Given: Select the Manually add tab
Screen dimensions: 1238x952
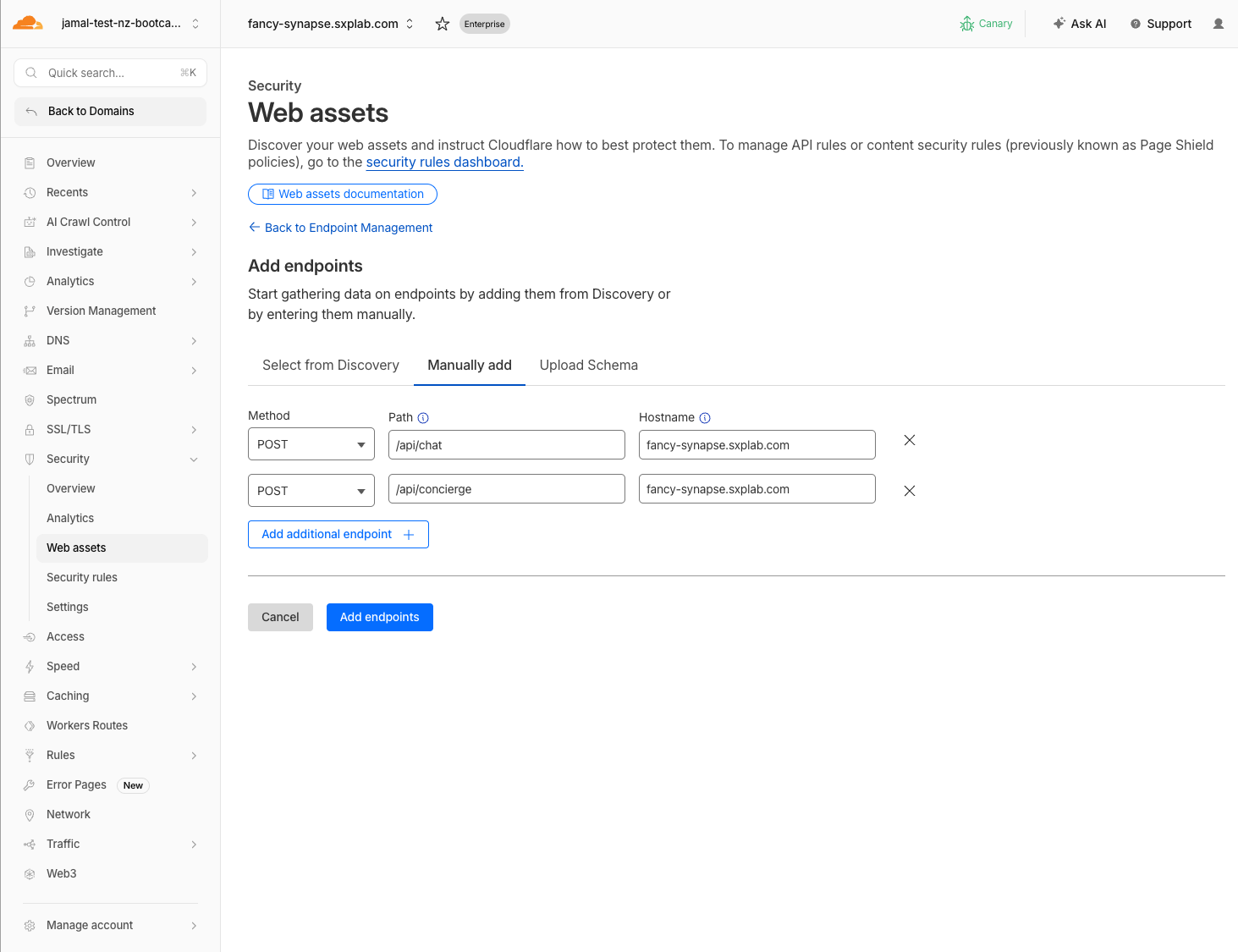Looking at the screenshot, I should coord(470,365).
